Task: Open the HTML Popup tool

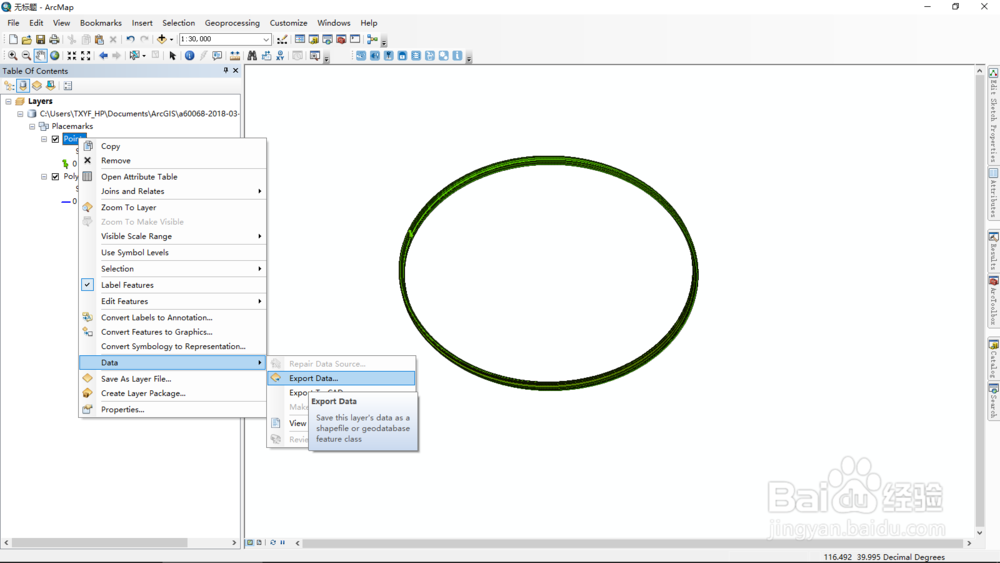Action: tap(217, 56)
